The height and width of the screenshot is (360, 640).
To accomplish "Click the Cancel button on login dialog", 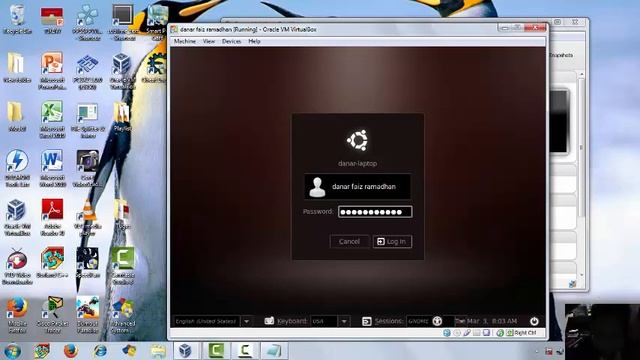I will click(x=349, y=242).
